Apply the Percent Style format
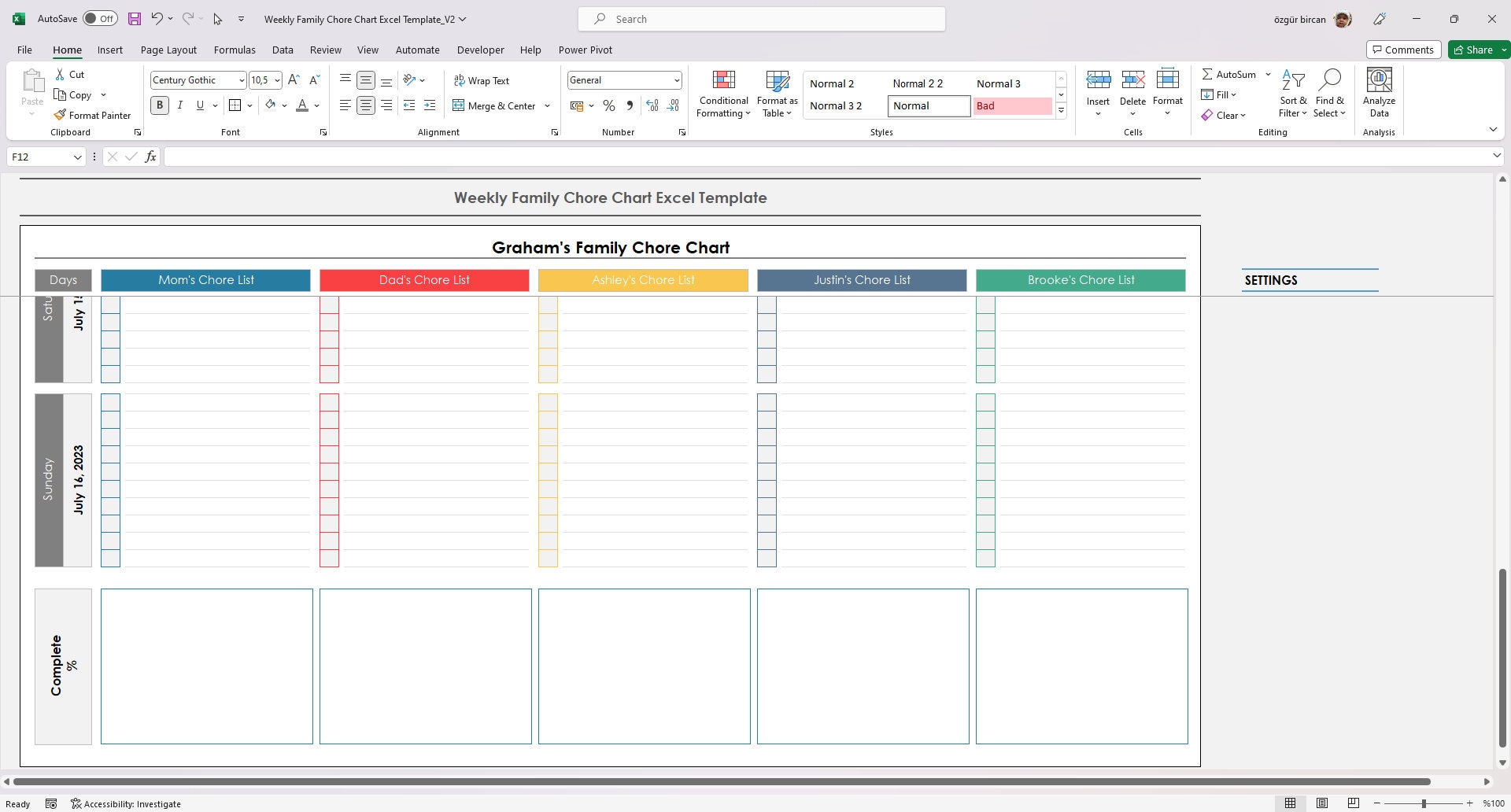Viewport: 1511px width, 812px height. pyautogui.click(x=608, y=105)
